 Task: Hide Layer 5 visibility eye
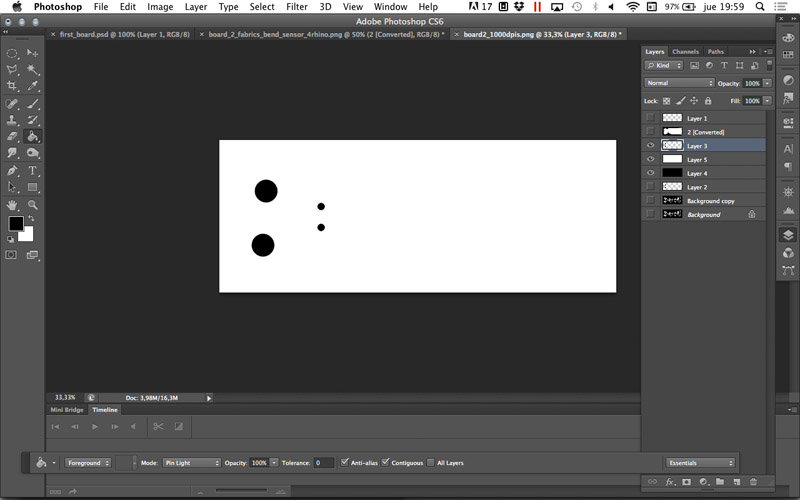pos(651,159)
